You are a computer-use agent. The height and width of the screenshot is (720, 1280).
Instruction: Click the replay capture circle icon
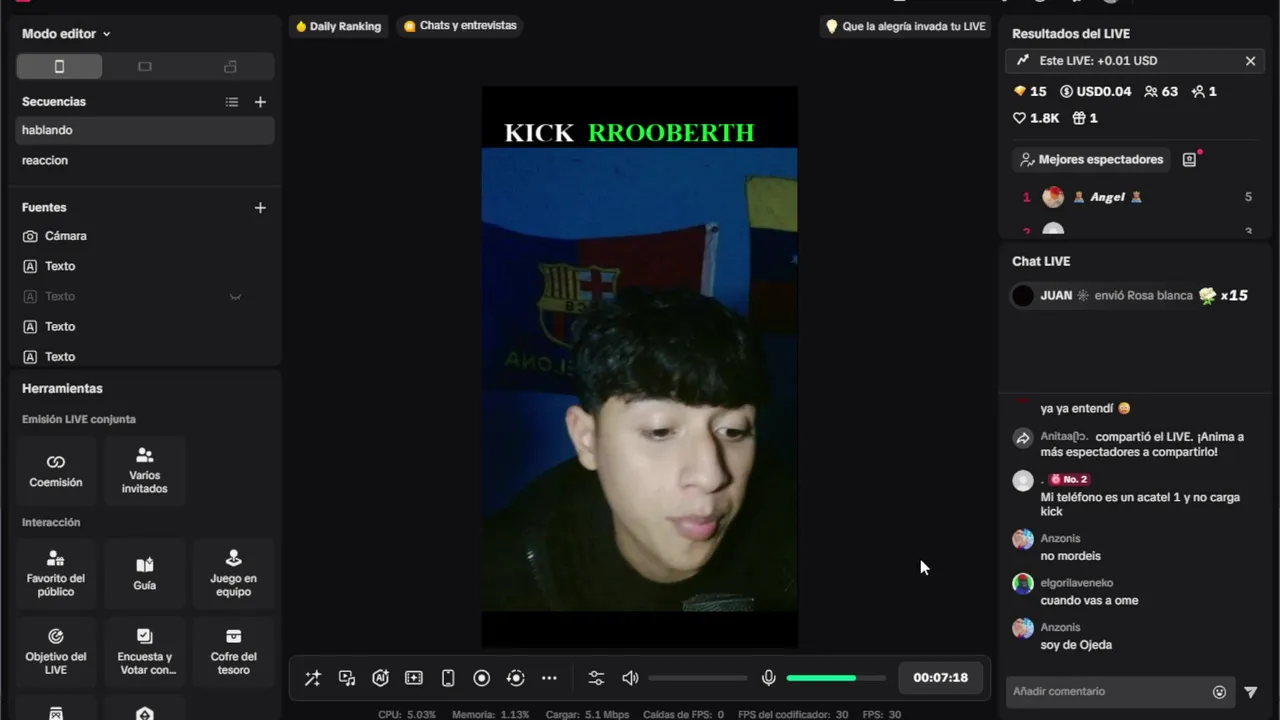pyautogui.click(x=516, y=678)
